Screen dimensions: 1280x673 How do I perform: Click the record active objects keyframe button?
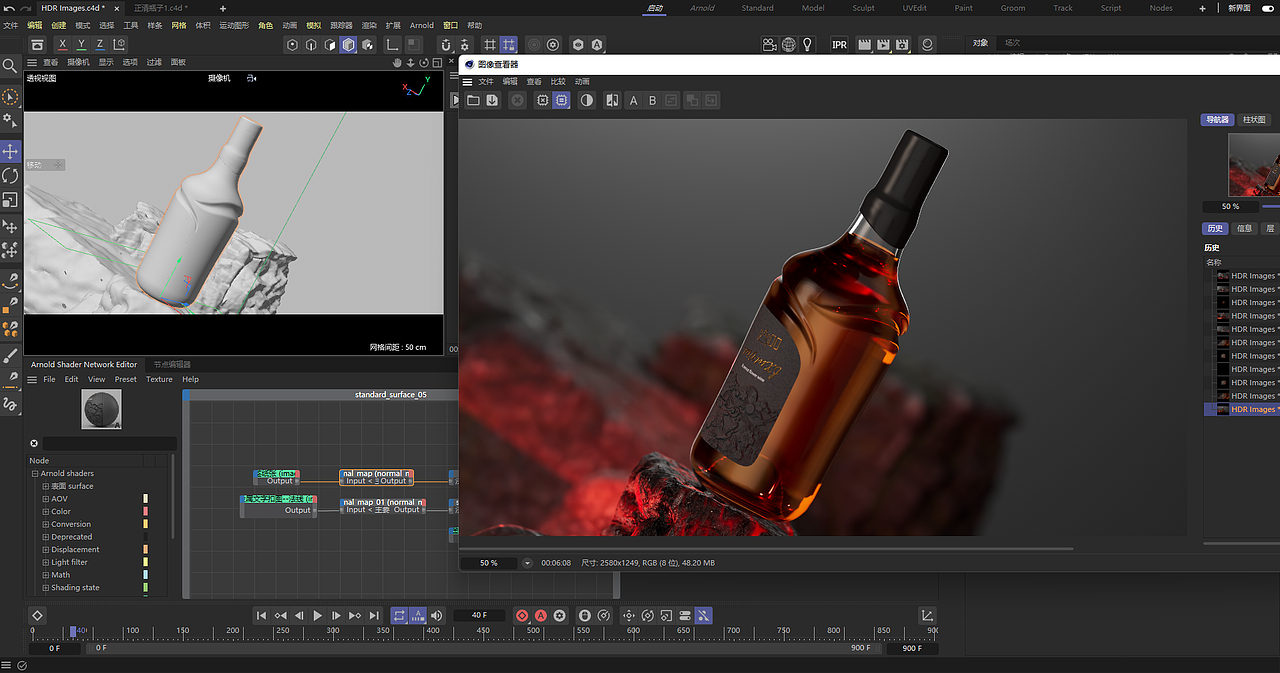point(522,616)
